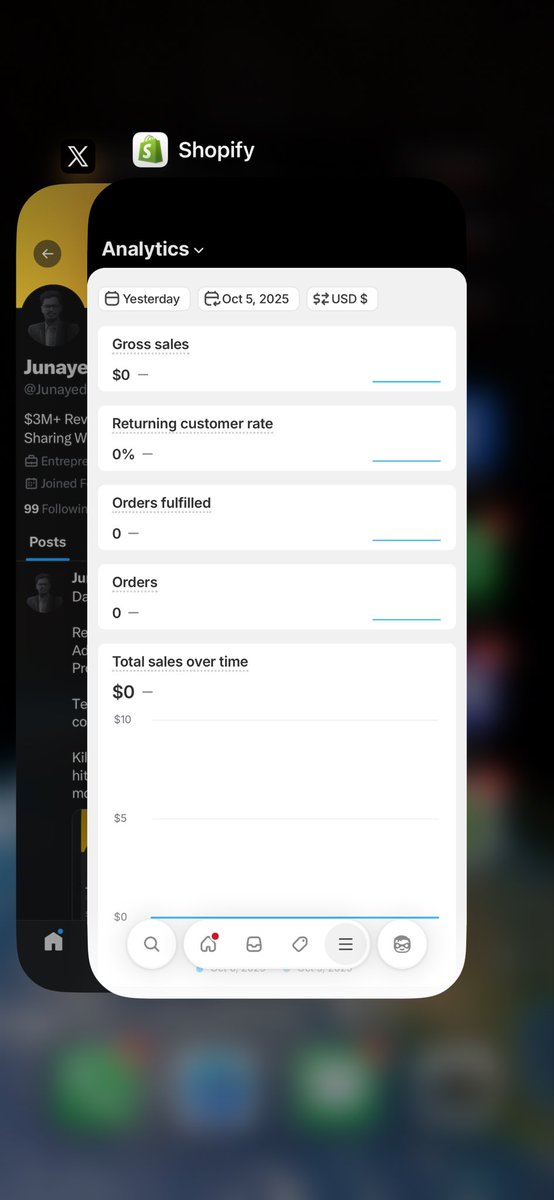Change the USD $ currency filter
The height and width of the screenshot is (1200, 554).
(x=342, y=299)
